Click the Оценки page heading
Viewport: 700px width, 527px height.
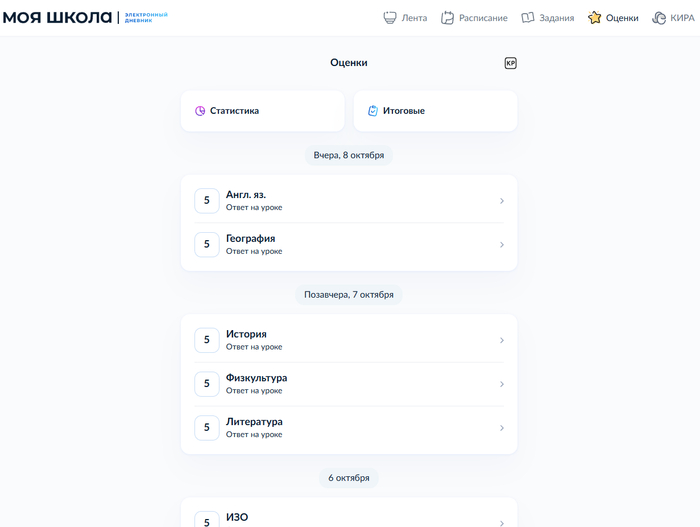click(x=349, y=63)
